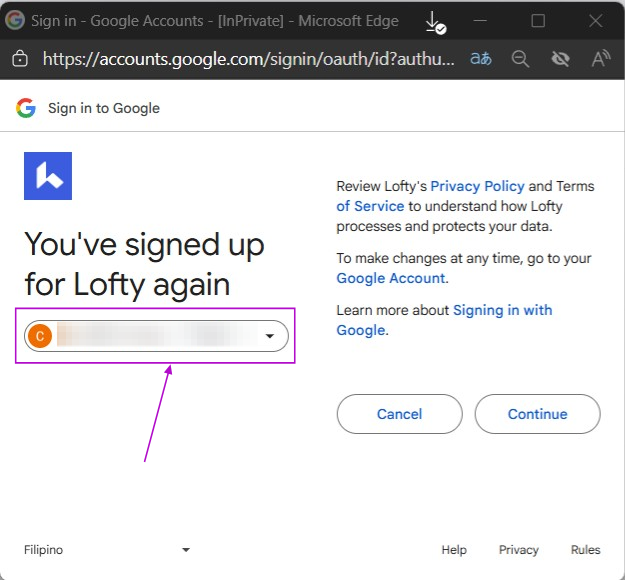Open the Rules footer link
This screenshot has height=580, width=625.
[x=585, y=550]
